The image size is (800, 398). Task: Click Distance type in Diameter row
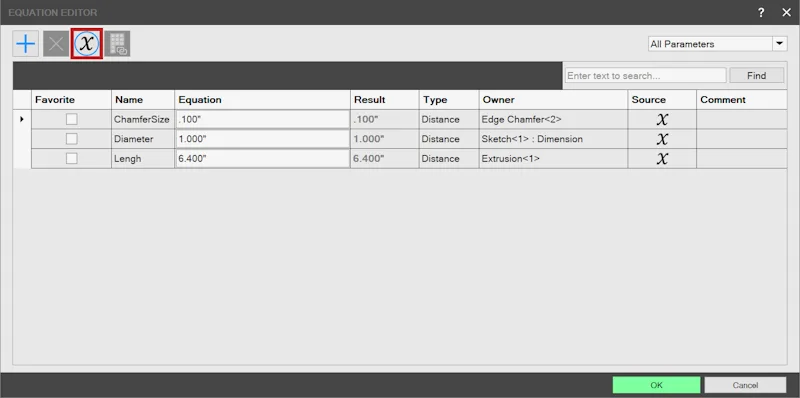(449, 139)
